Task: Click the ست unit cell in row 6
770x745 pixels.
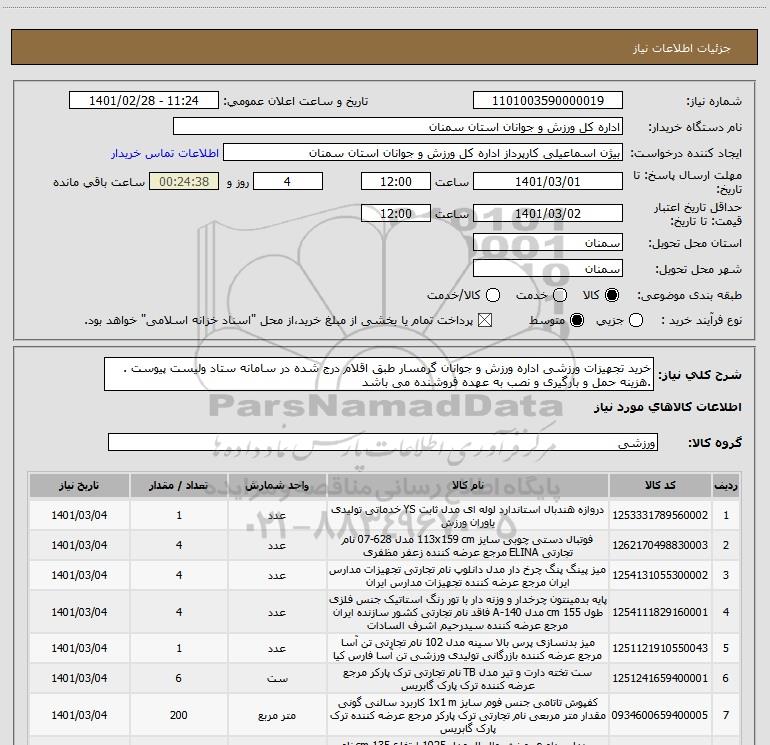Action: tap(277, 679)
